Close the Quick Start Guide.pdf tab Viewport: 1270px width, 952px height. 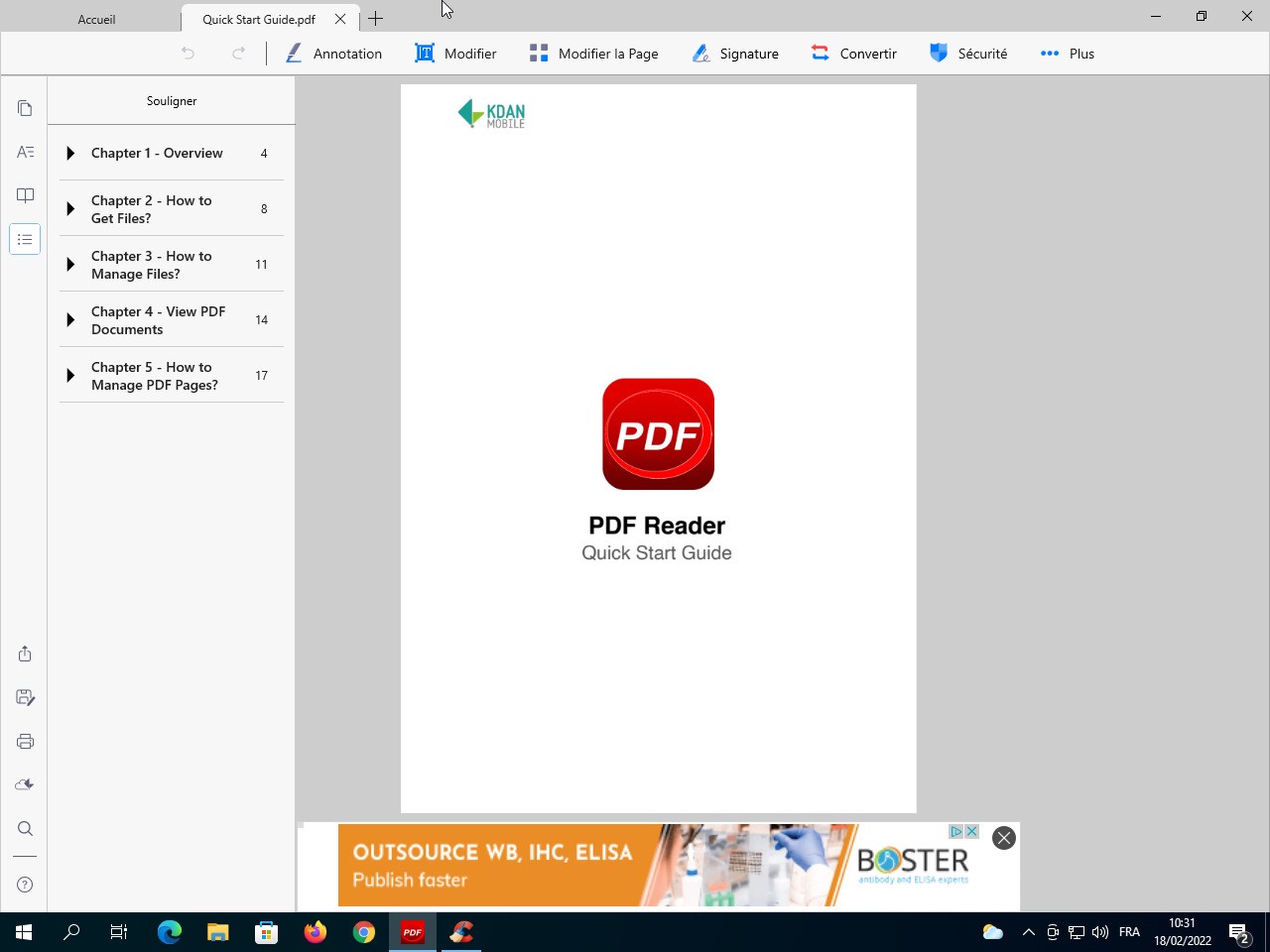click(340, 19)
